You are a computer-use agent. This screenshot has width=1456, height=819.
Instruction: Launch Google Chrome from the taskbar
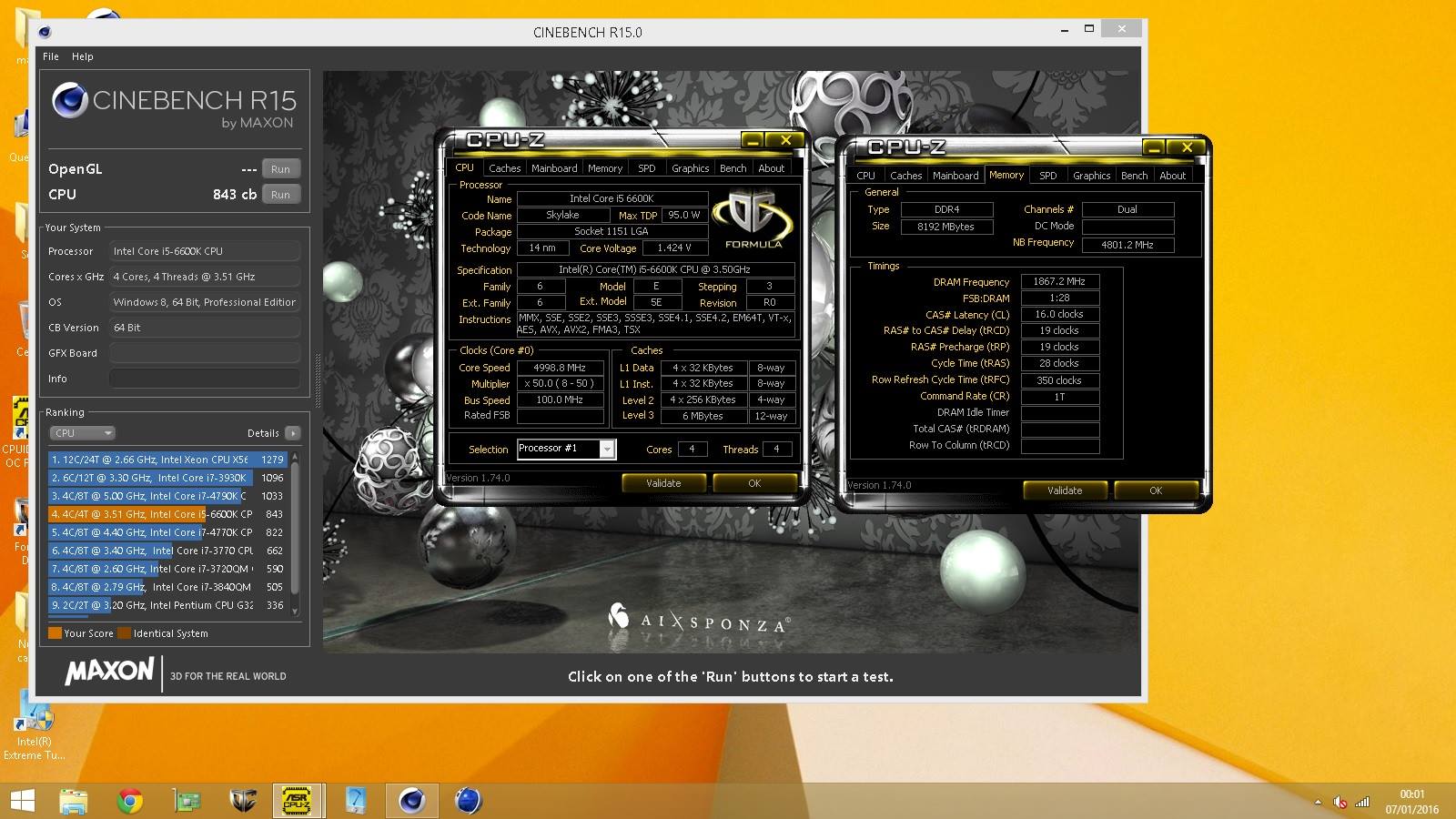coord(130,801)
